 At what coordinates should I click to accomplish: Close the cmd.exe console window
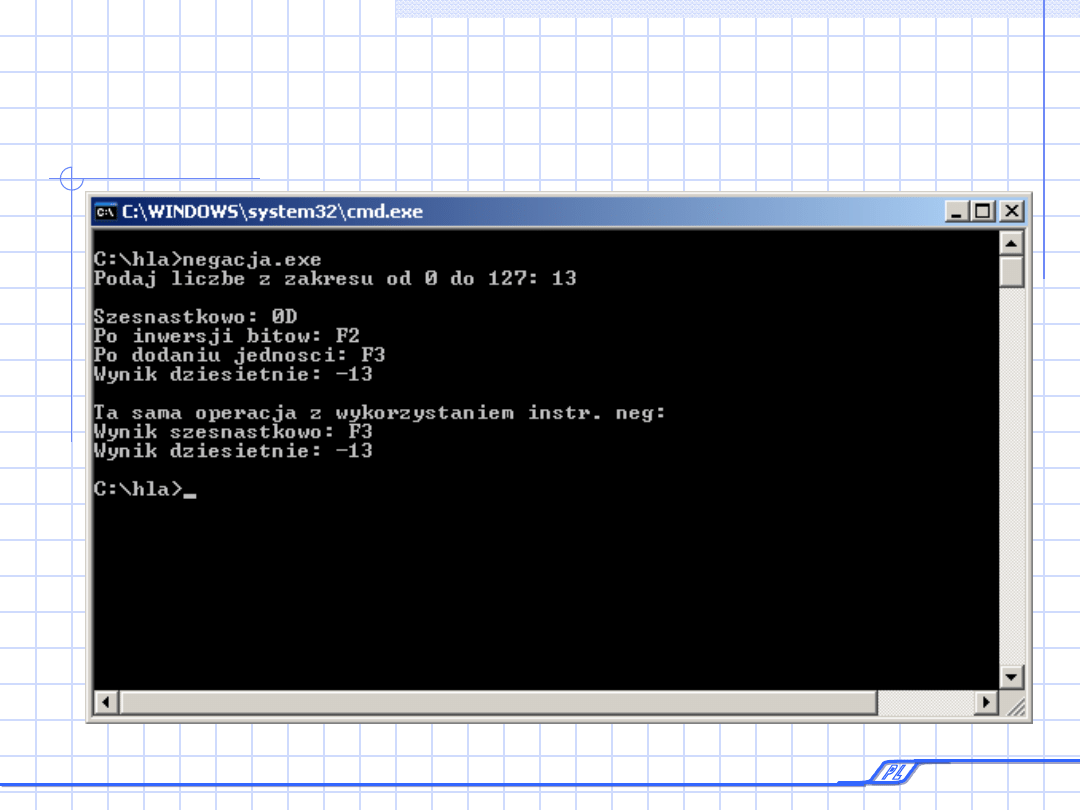click(1012, 212)
